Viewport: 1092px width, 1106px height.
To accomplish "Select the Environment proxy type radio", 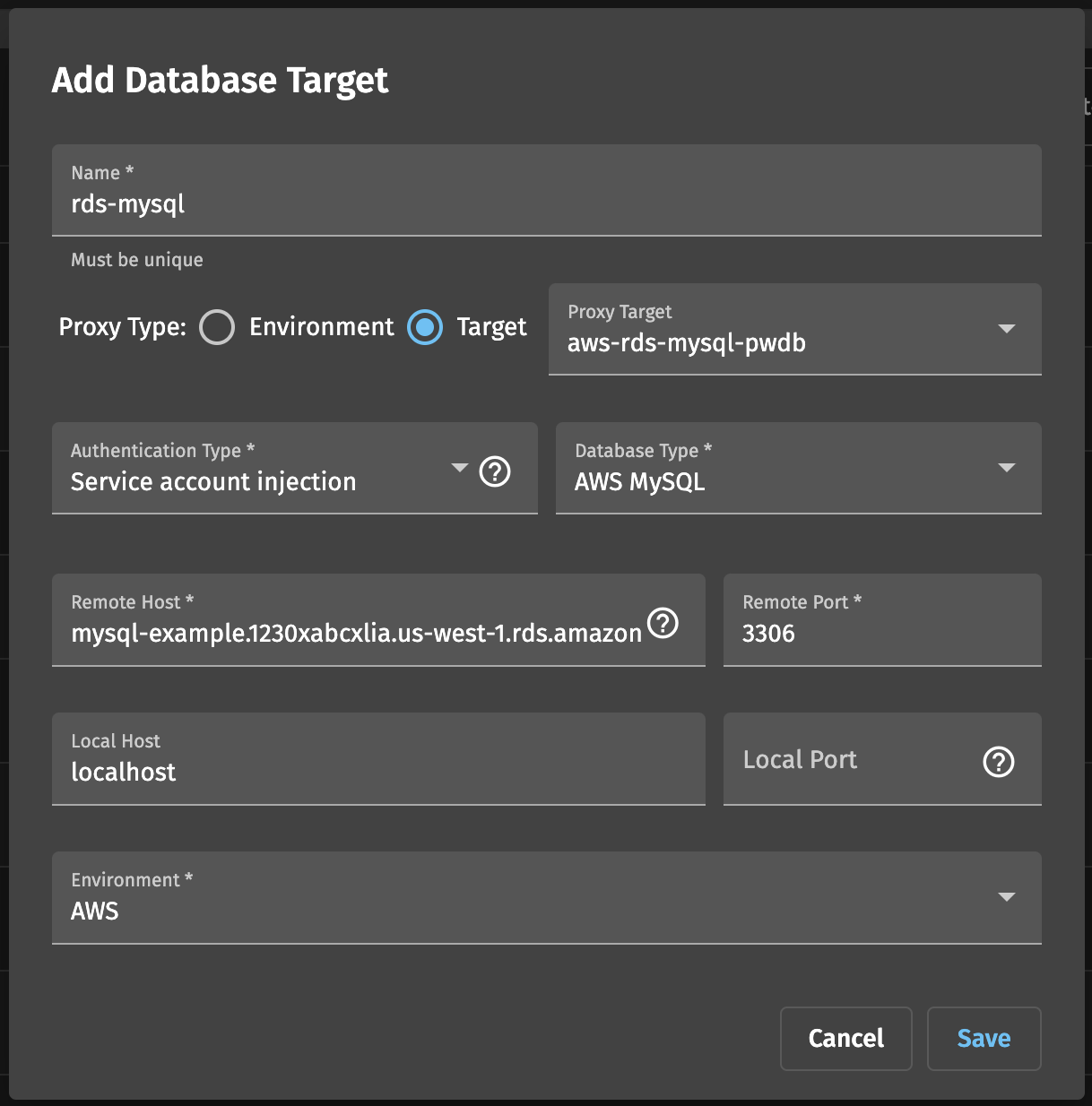I will [x=217, y=327].
